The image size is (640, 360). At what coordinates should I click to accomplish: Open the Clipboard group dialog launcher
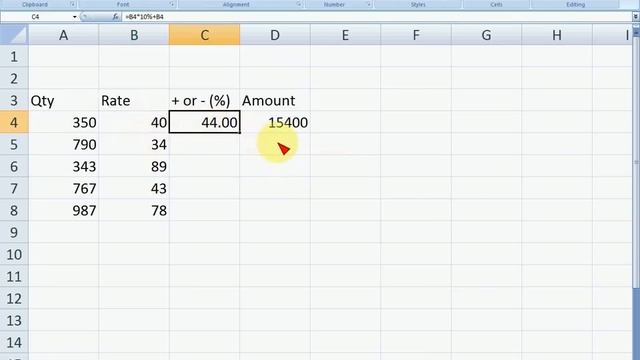coord(73,4)
